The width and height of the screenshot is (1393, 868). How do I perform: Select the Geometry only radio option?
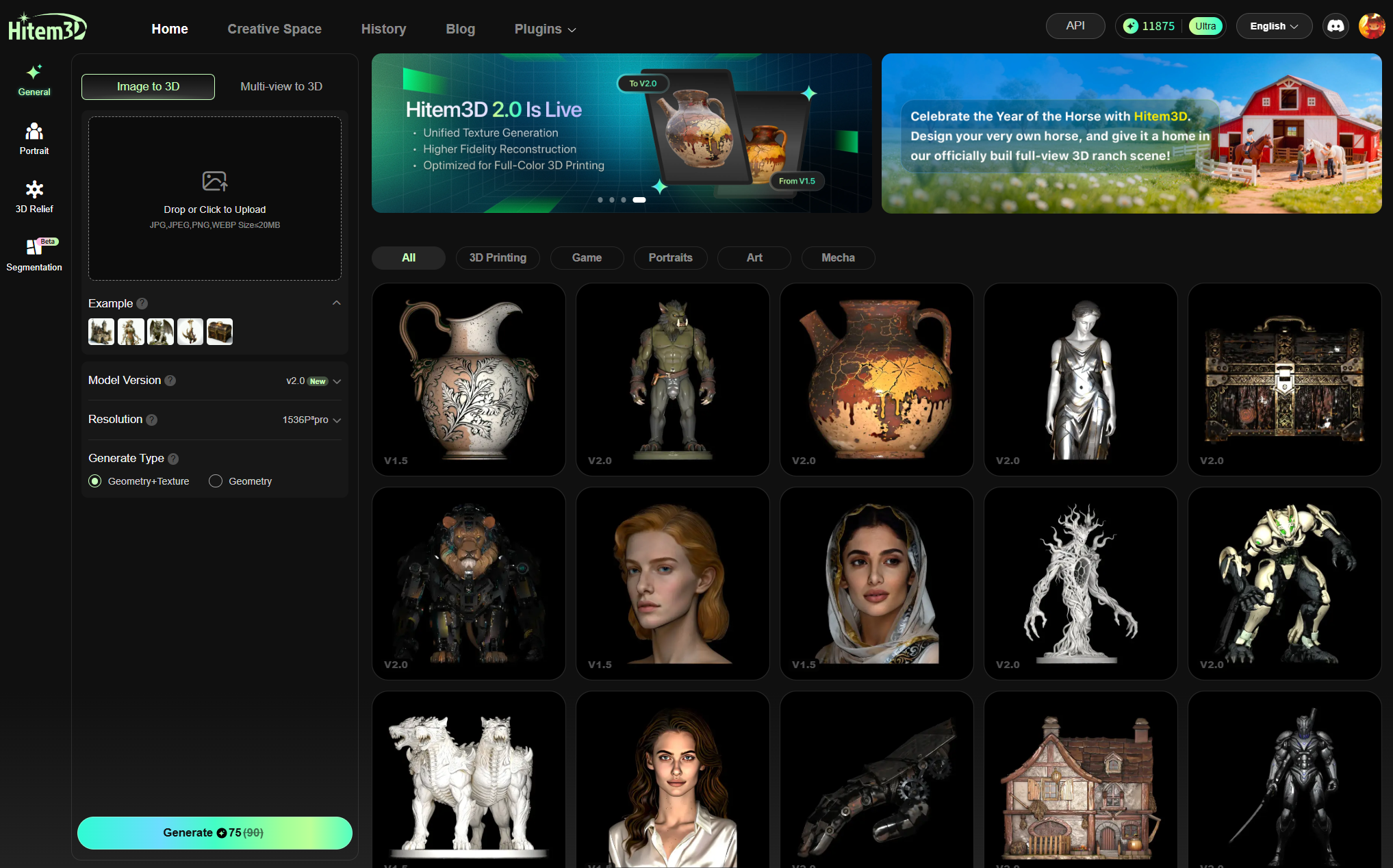(216, 481)
